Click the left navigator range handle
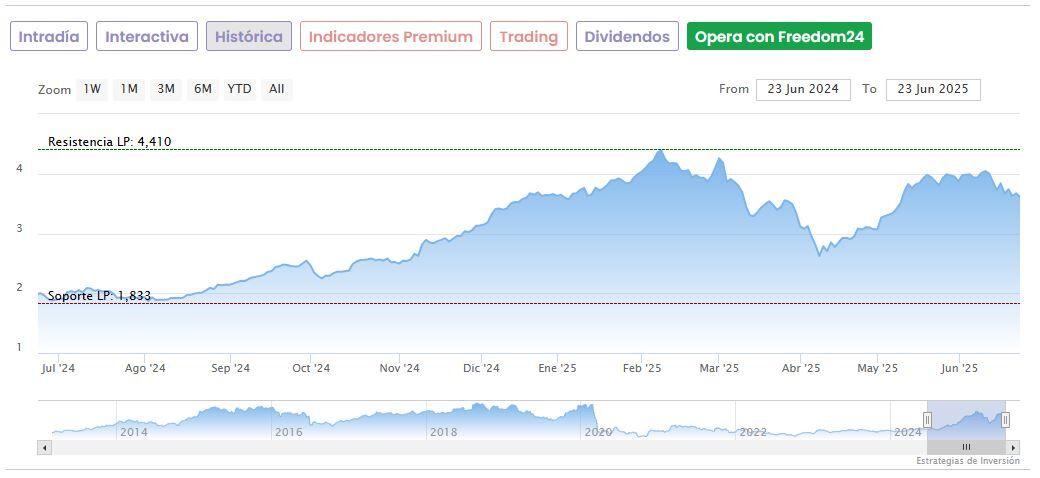1040x478 pixels. (x=927, y=420)
